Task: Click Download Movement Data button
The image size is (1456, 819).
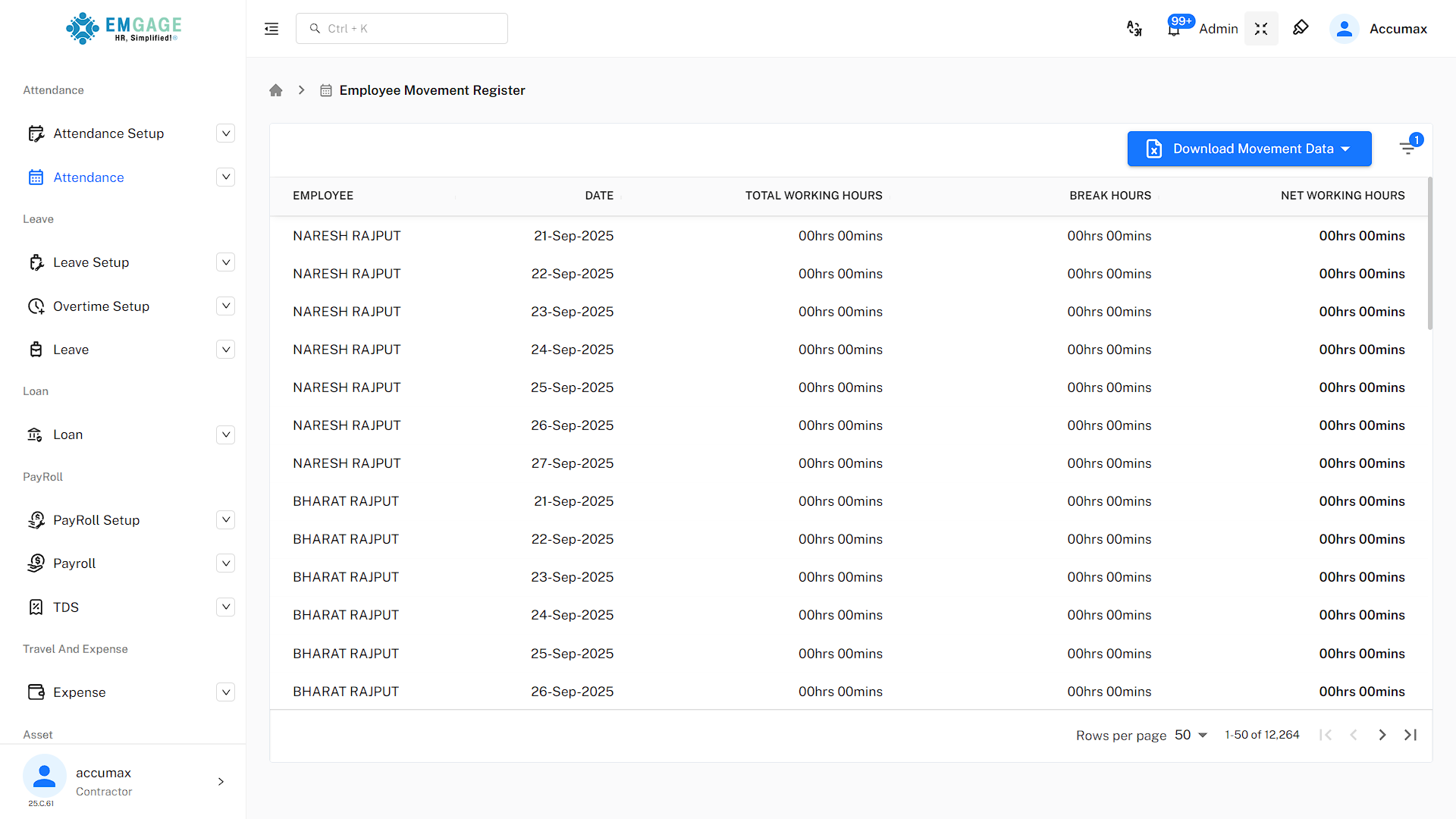Action: point(1249,149)
